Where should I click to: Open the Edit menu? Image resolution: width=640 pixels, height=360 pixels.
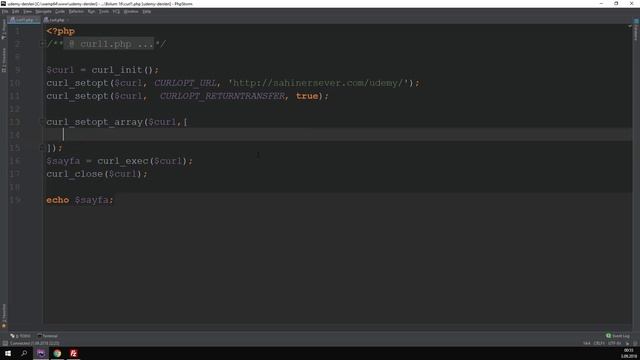(x=16, y=11)
